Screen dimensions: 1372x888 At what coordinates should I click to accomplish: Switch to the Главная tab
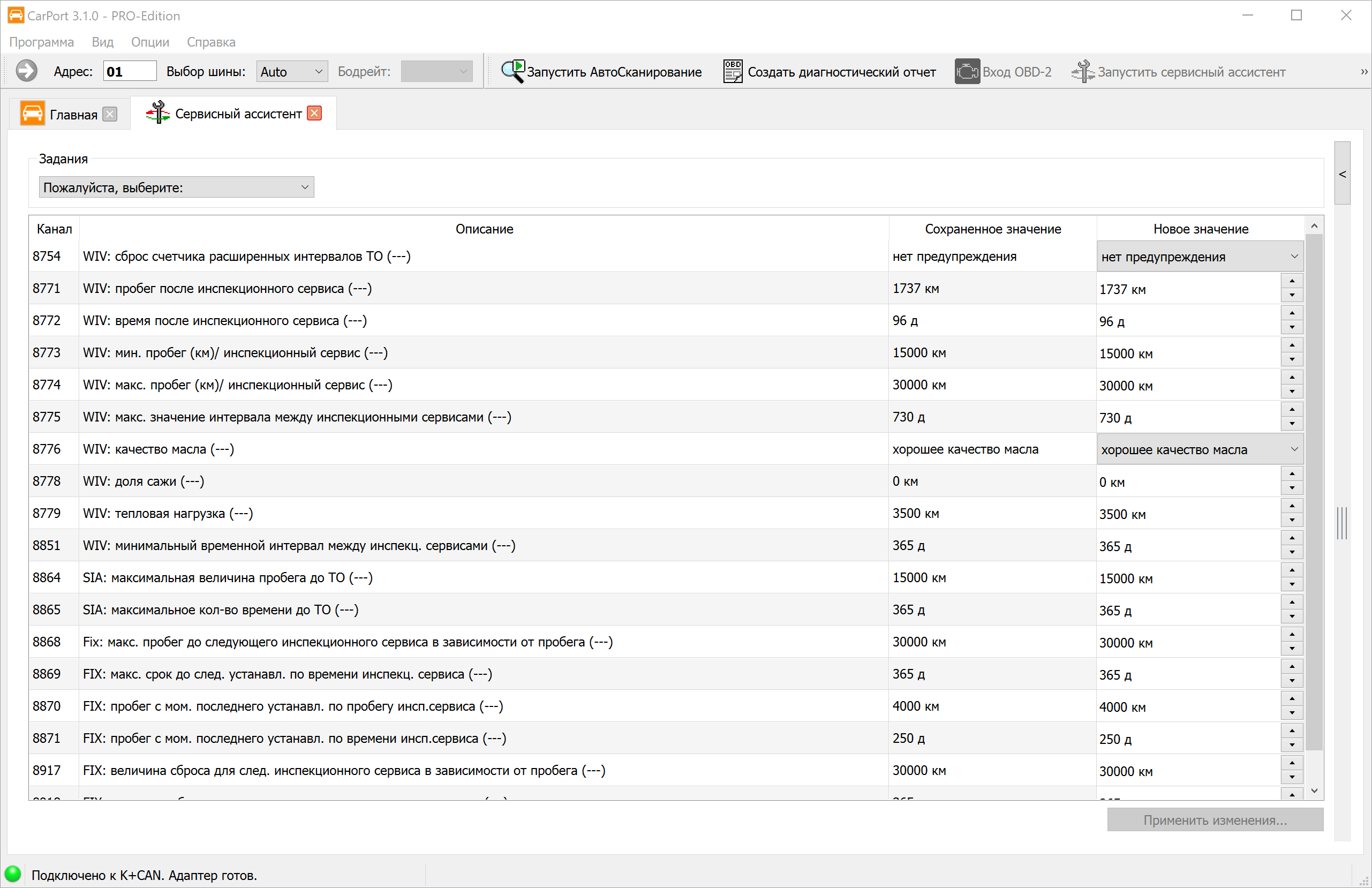click(73, 114)
